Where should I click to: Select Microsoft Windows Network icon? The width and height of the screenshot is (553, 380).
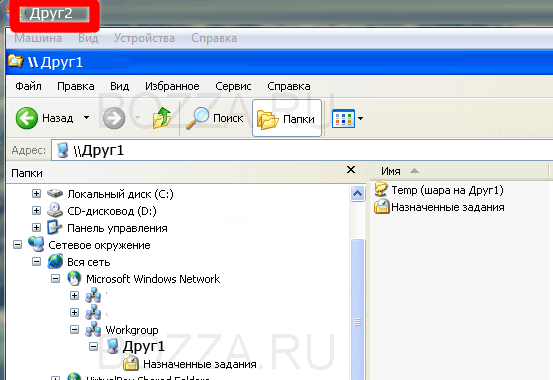[74, 278]
